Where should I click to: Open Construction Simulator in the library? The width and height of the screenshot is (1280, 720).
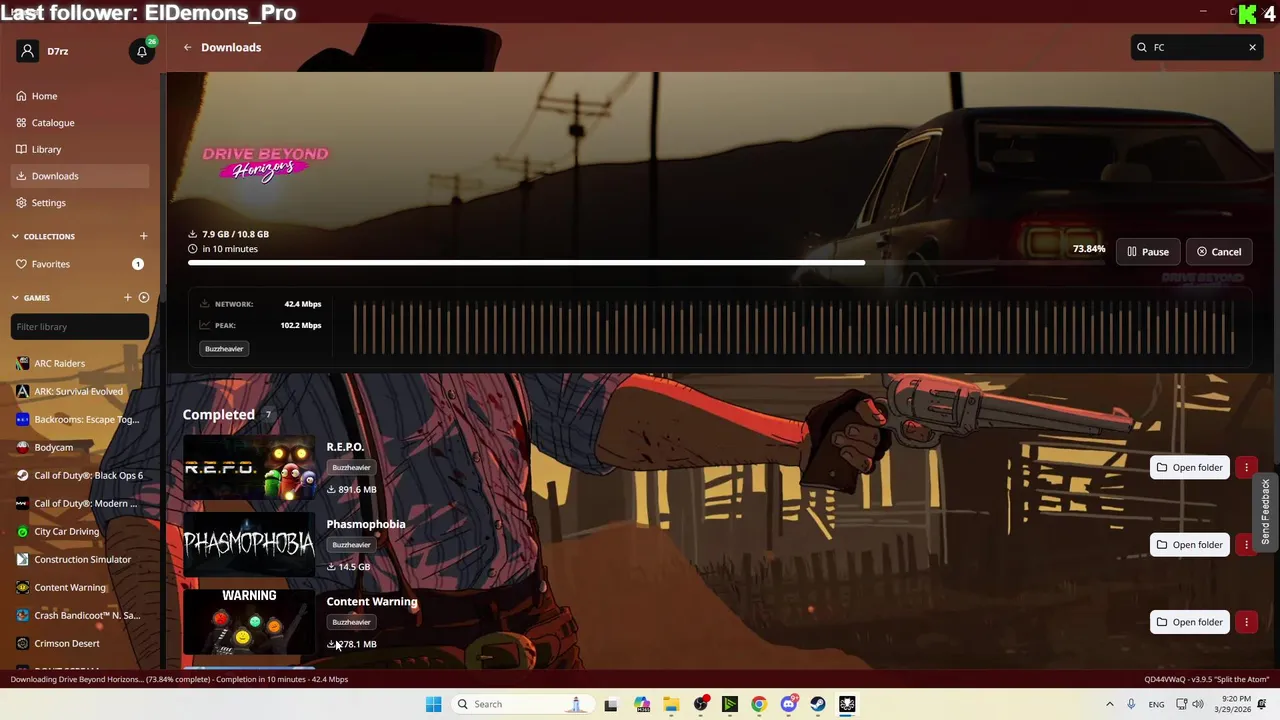[80, 560]
